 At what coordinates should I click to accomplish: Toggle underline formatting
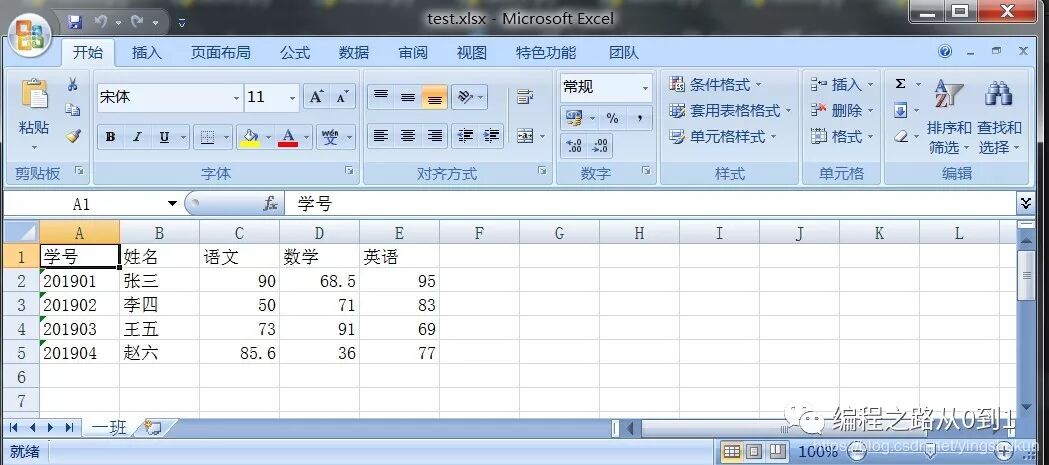(164, 137)
